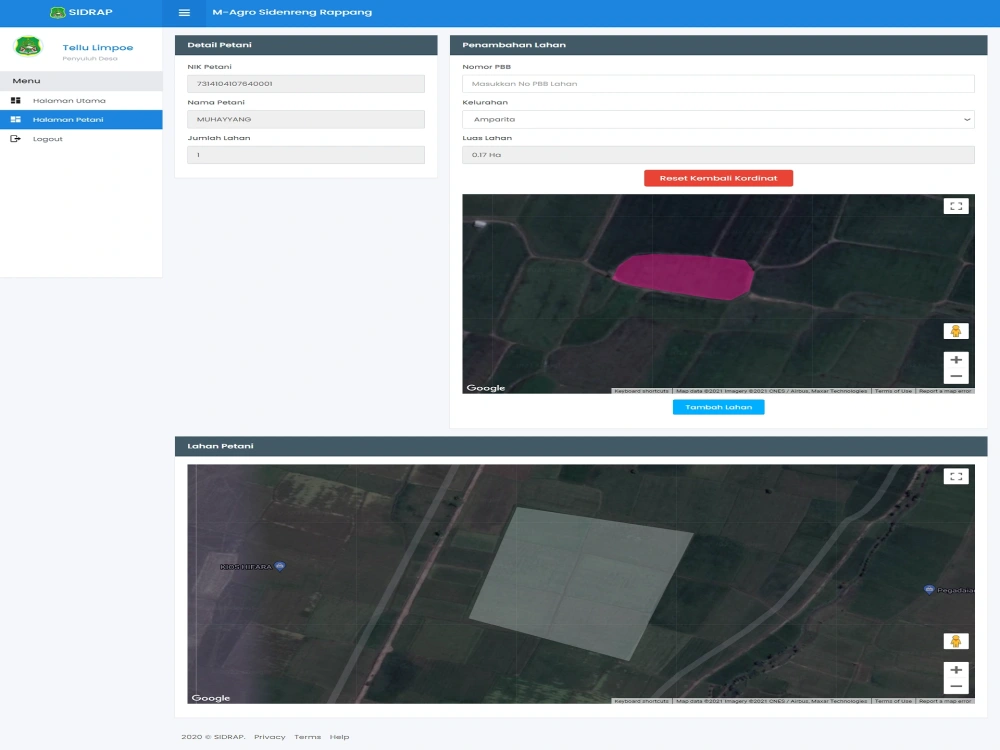Zoom in on Penambahan Lahan map
The height and width of the screenshot is (750, 1000).
pos(956,360)
